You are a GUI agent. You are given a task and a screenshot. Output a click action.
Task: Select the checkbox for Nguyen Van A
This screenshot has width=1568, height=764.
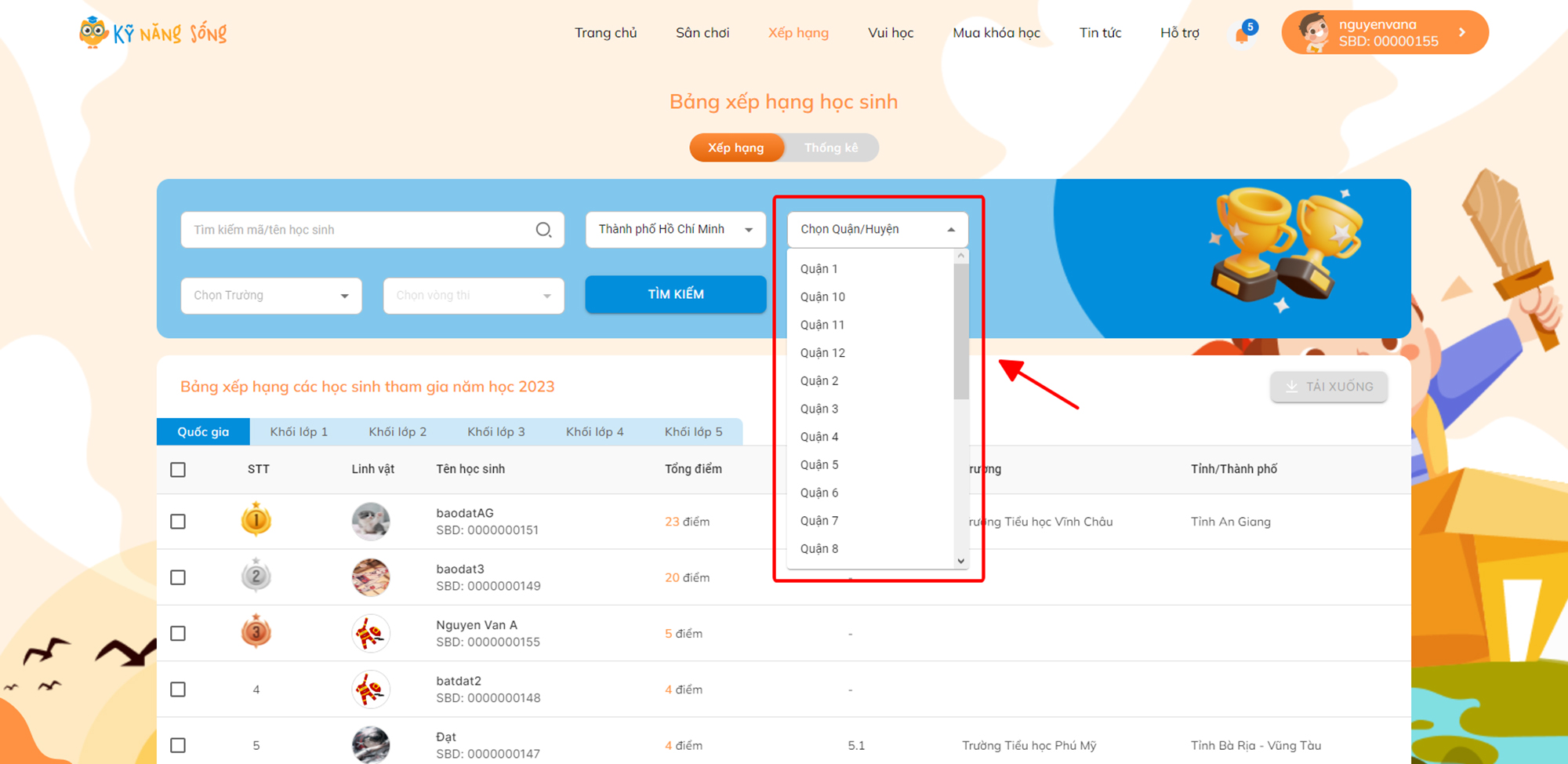click(x=178, y=634)
